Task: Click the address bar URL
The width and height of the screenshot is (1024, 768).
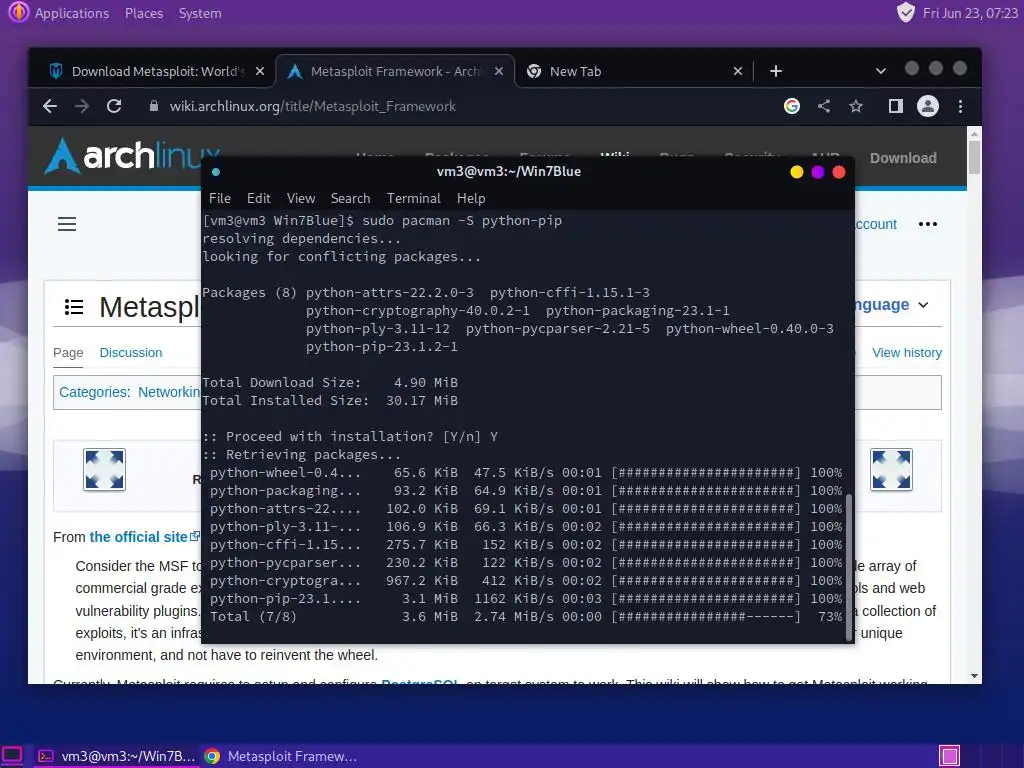Action: point(313,106)
